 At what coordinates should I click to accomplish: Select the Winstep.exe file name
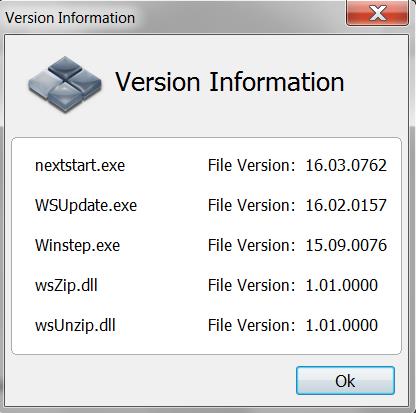77,245
